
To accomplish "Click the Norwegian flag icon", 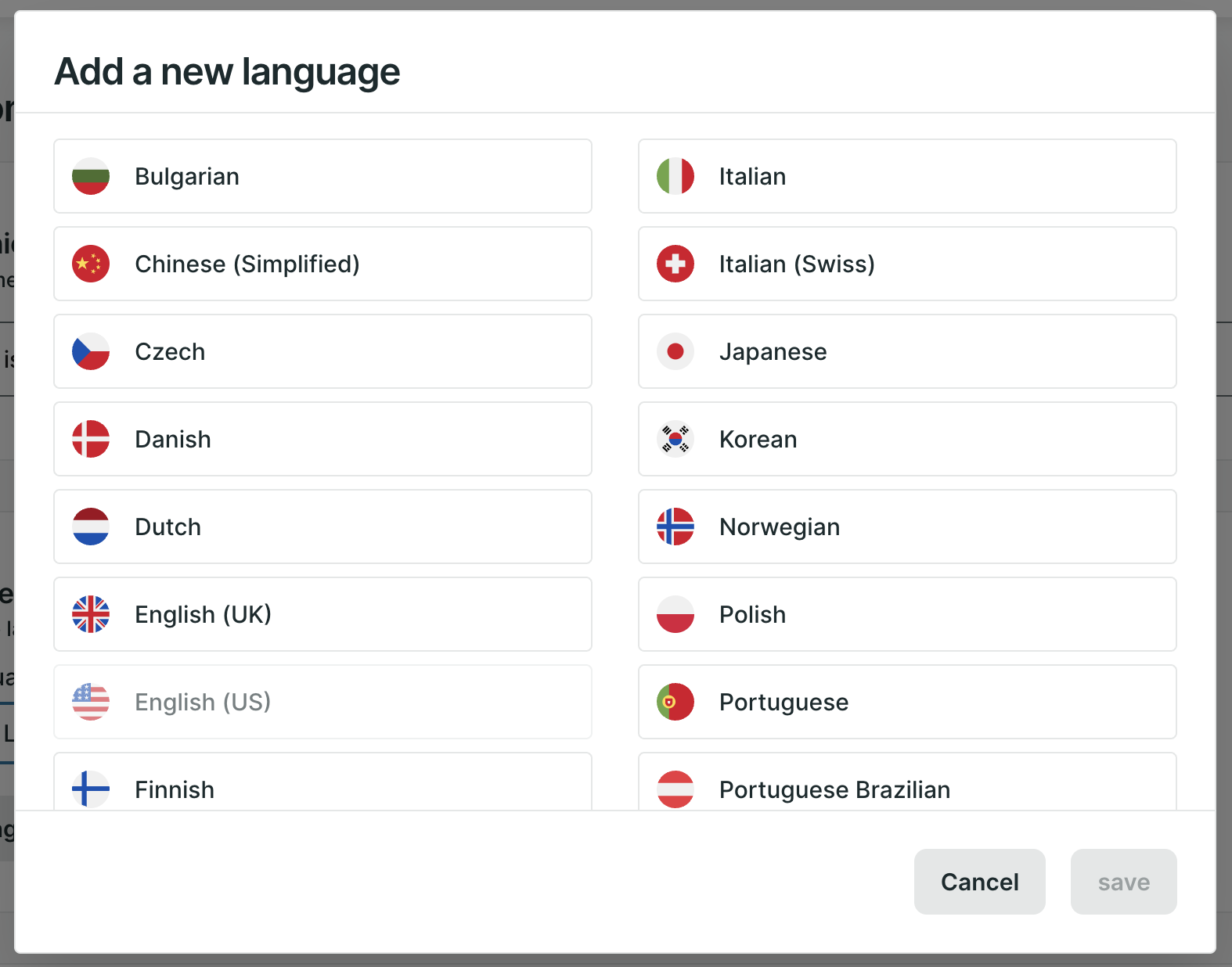I will (675, 527).
